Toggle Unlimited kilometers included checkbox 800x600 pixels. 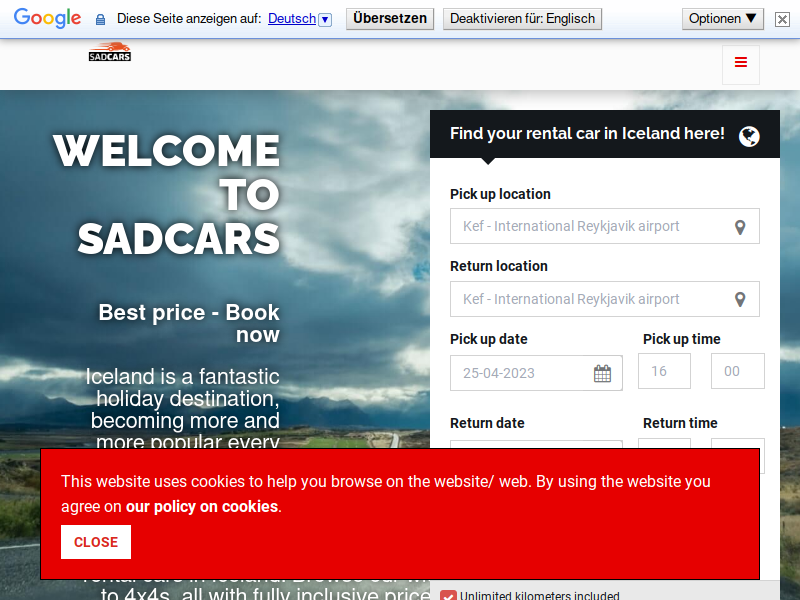coord(448,595)
